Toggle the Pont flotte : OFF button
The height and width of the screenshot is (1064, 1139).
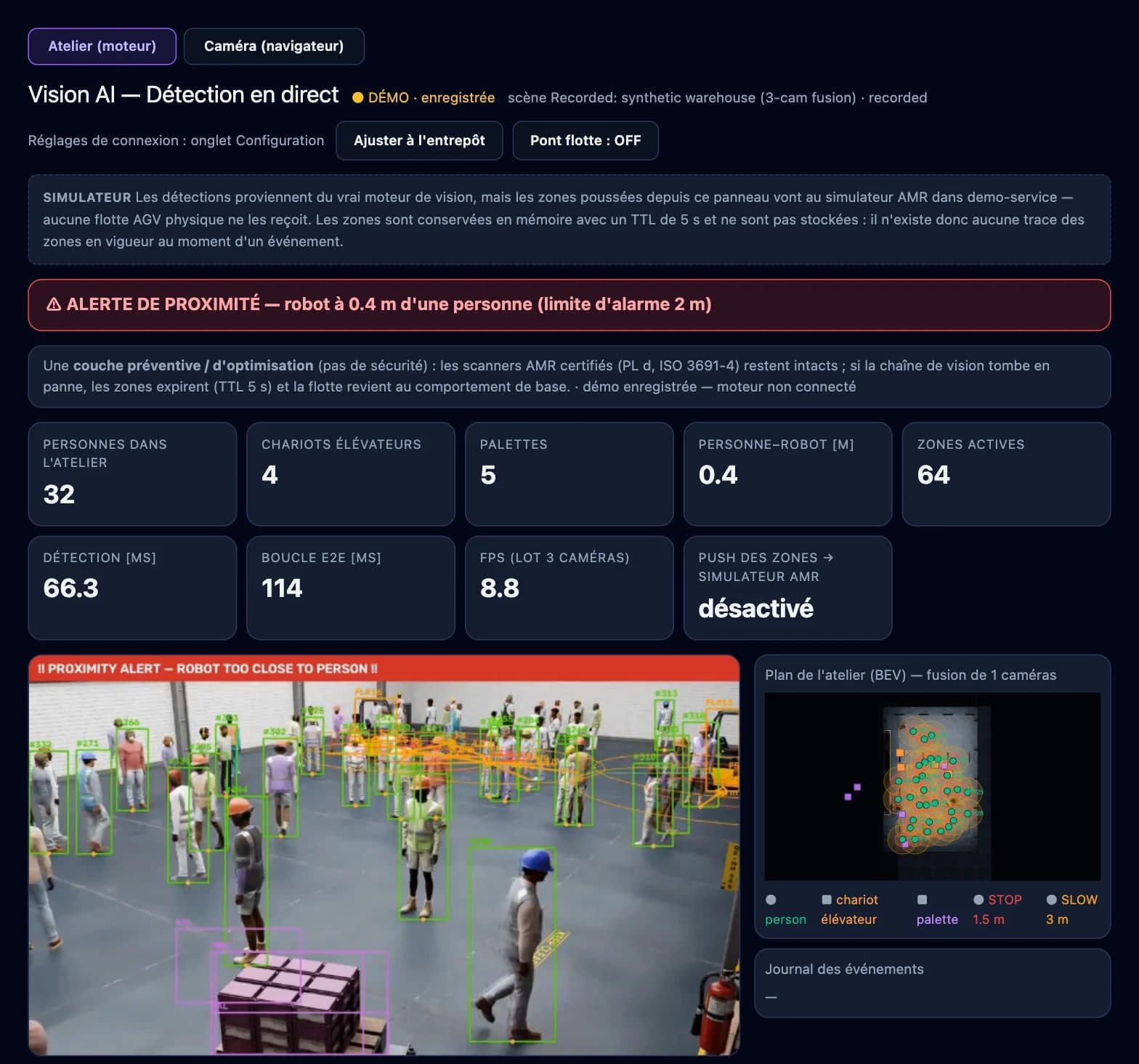click(x=585, y=140)
